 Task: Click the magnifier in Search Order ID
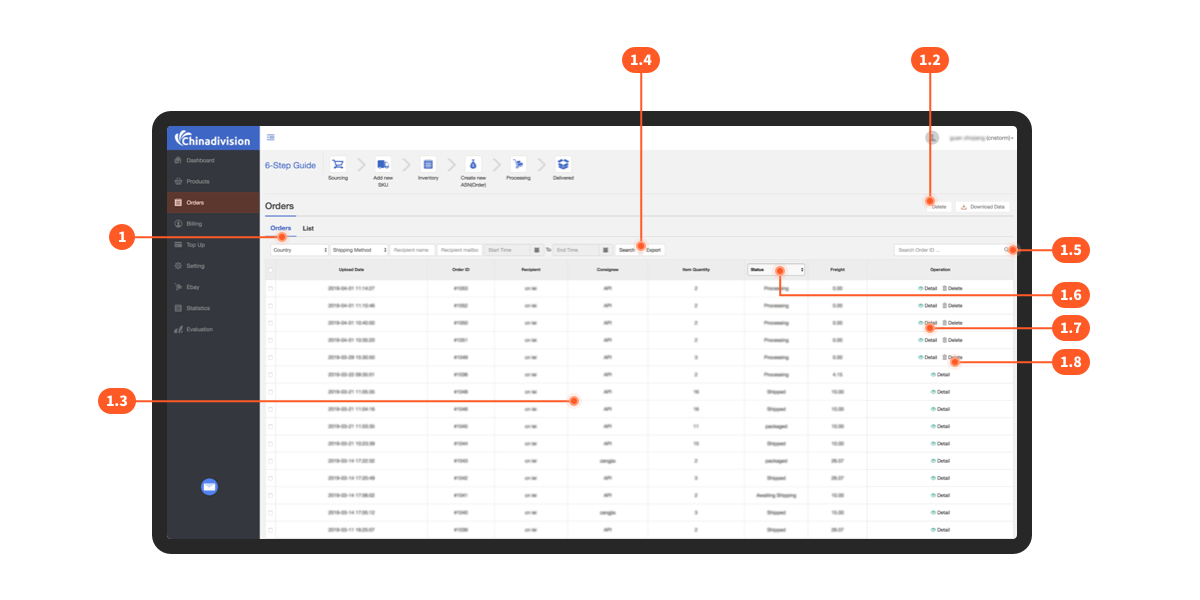[1006, 249]
